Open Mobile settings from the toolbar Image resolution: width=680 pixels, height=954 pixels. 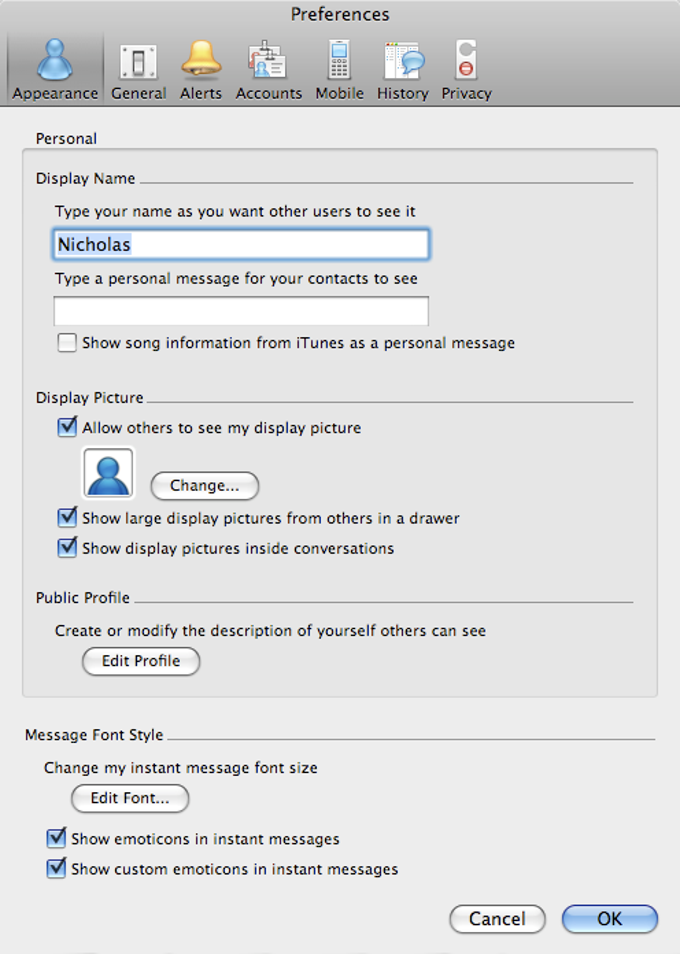(x=339, y=65)
